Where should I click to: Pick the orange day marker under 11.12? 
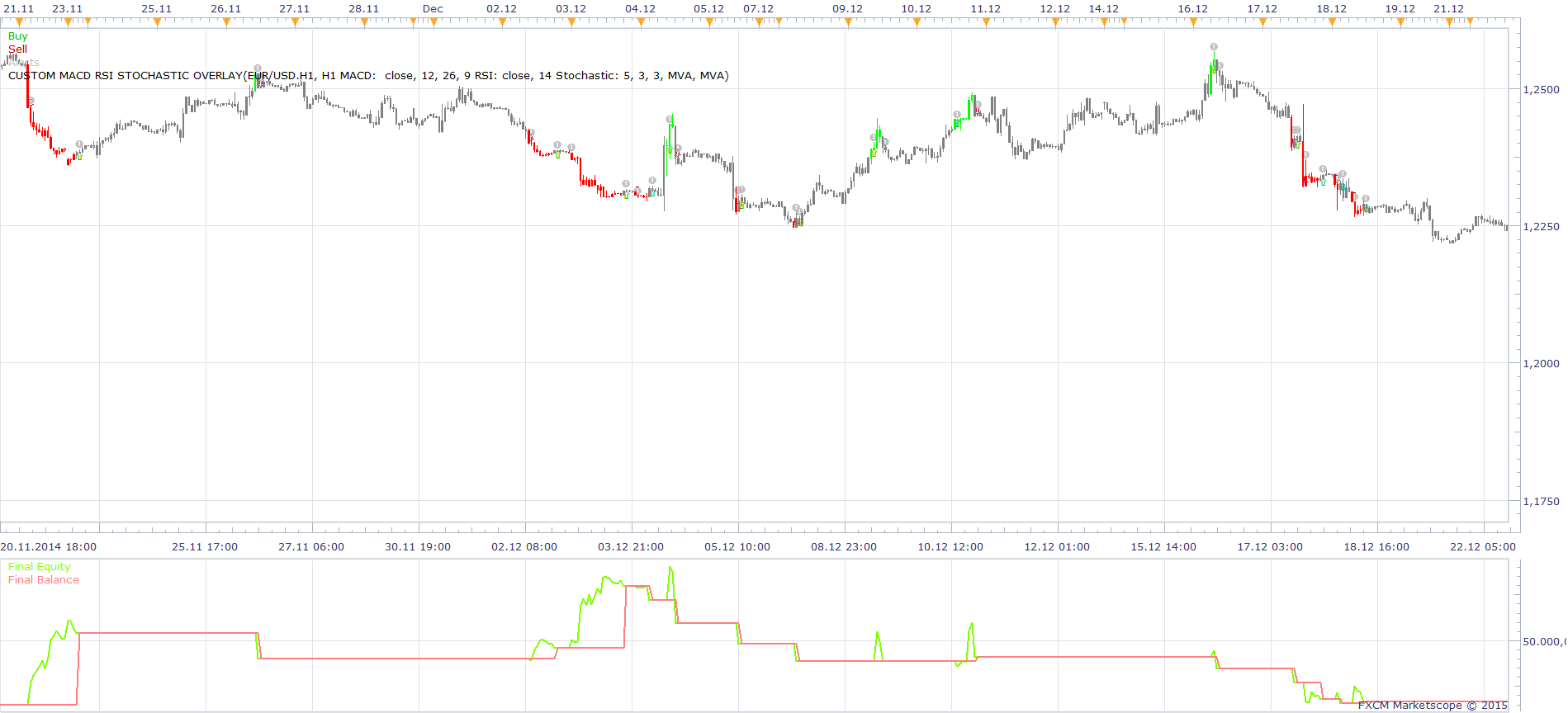986,22
